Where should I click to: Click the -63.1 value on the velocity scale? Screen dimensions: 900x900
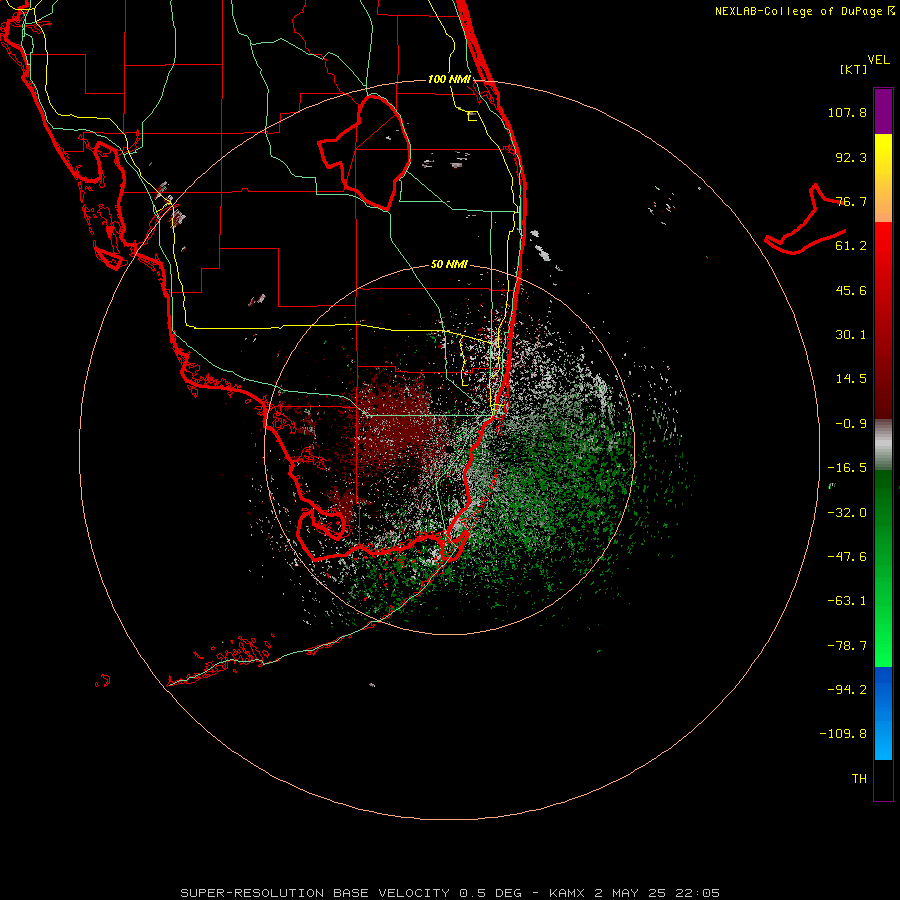pyautogui.click(x=847, y=601)
